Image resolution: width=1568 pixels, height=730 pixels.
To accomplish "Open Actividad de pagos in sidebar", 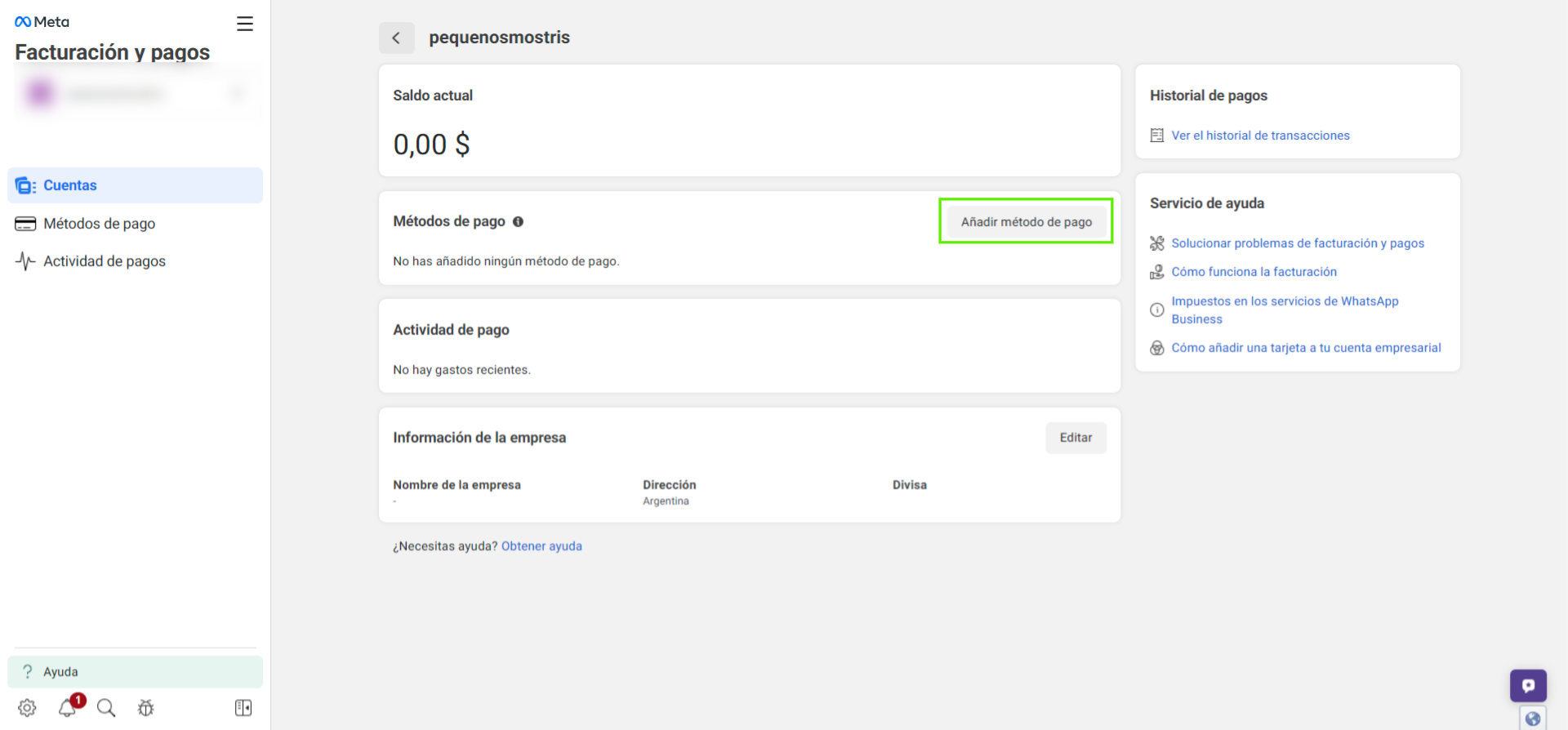I will click(x=104, y=261).
